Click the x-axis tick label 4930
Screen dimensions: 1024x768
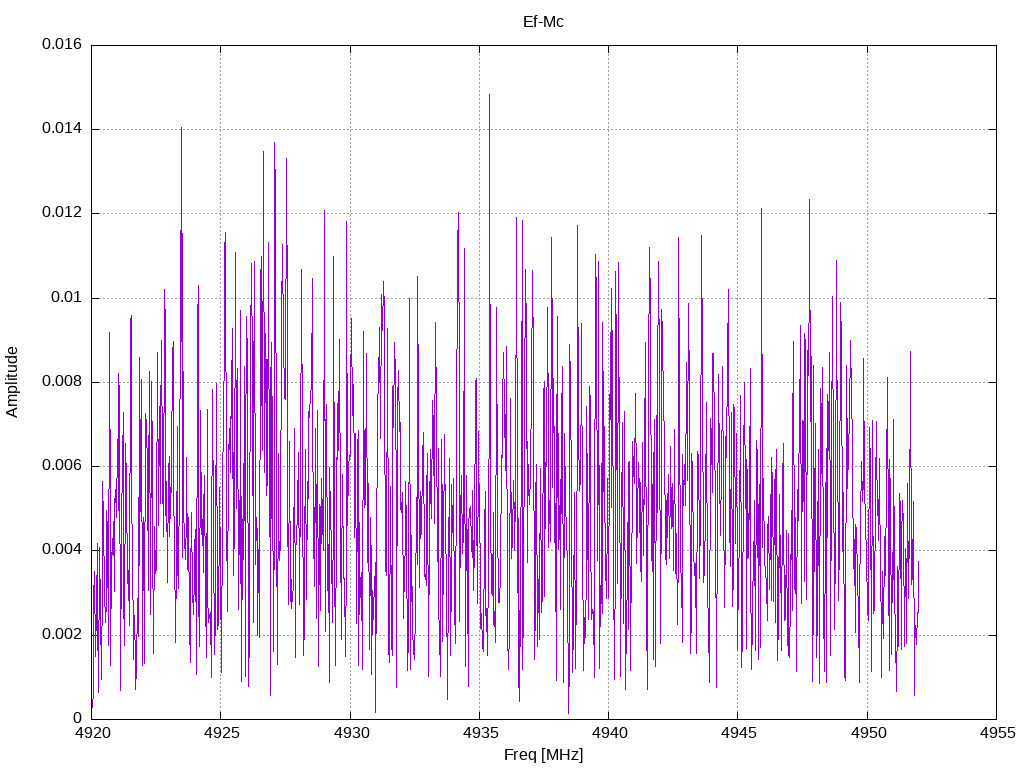click(x=351, y=733)
